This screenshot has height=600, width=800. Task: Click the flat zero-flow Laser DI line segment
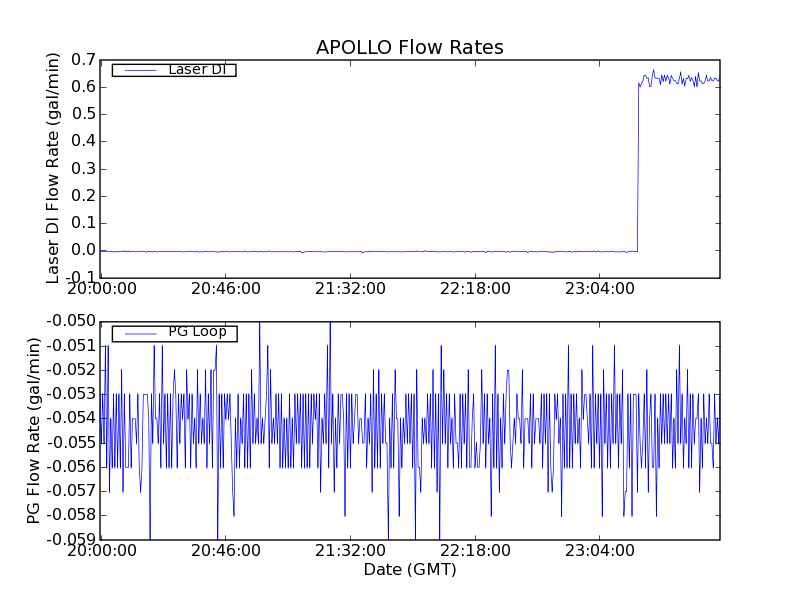tap(370, 251)
